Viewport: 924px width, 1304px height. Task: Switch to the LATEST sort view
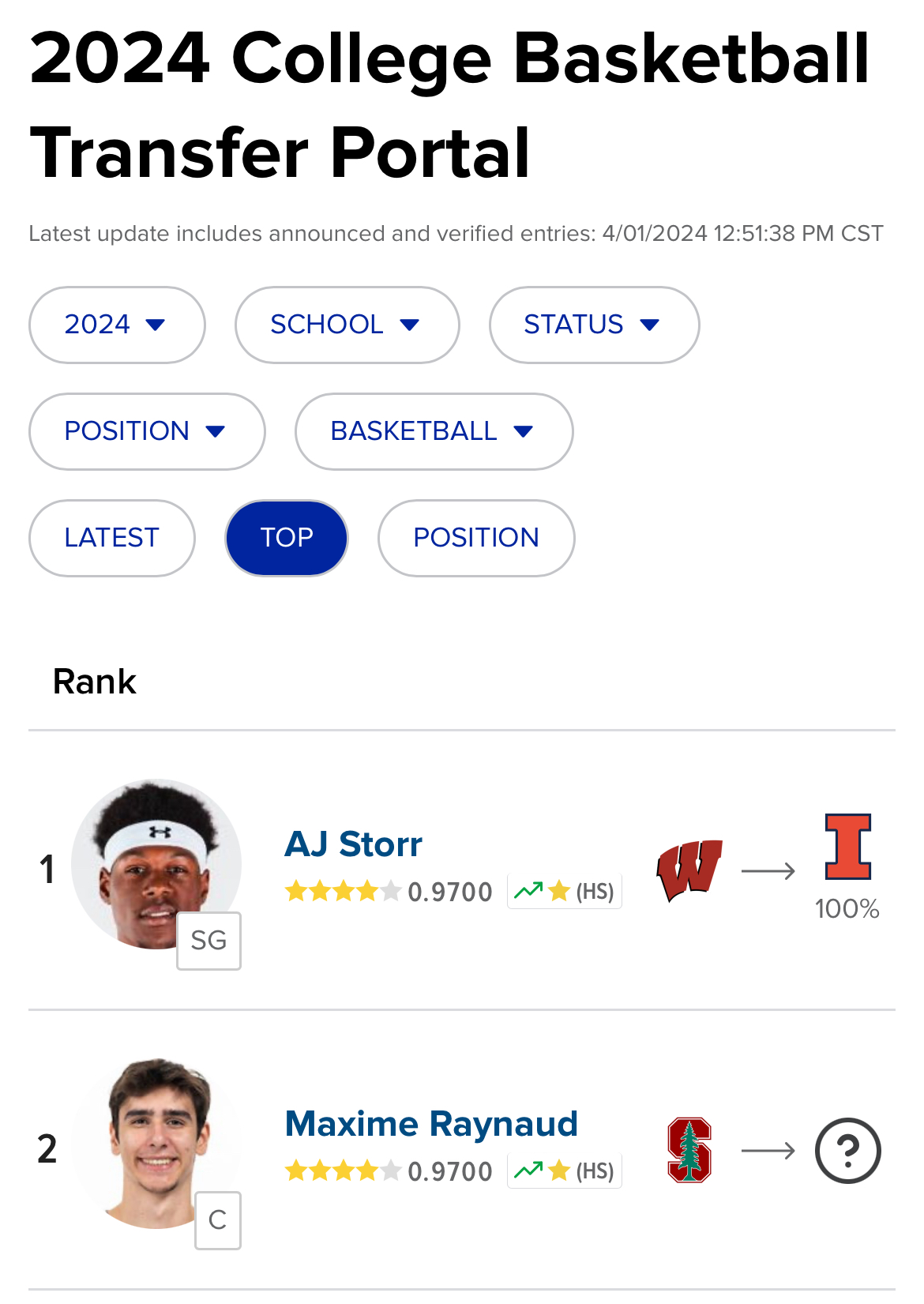coord(111,538)
